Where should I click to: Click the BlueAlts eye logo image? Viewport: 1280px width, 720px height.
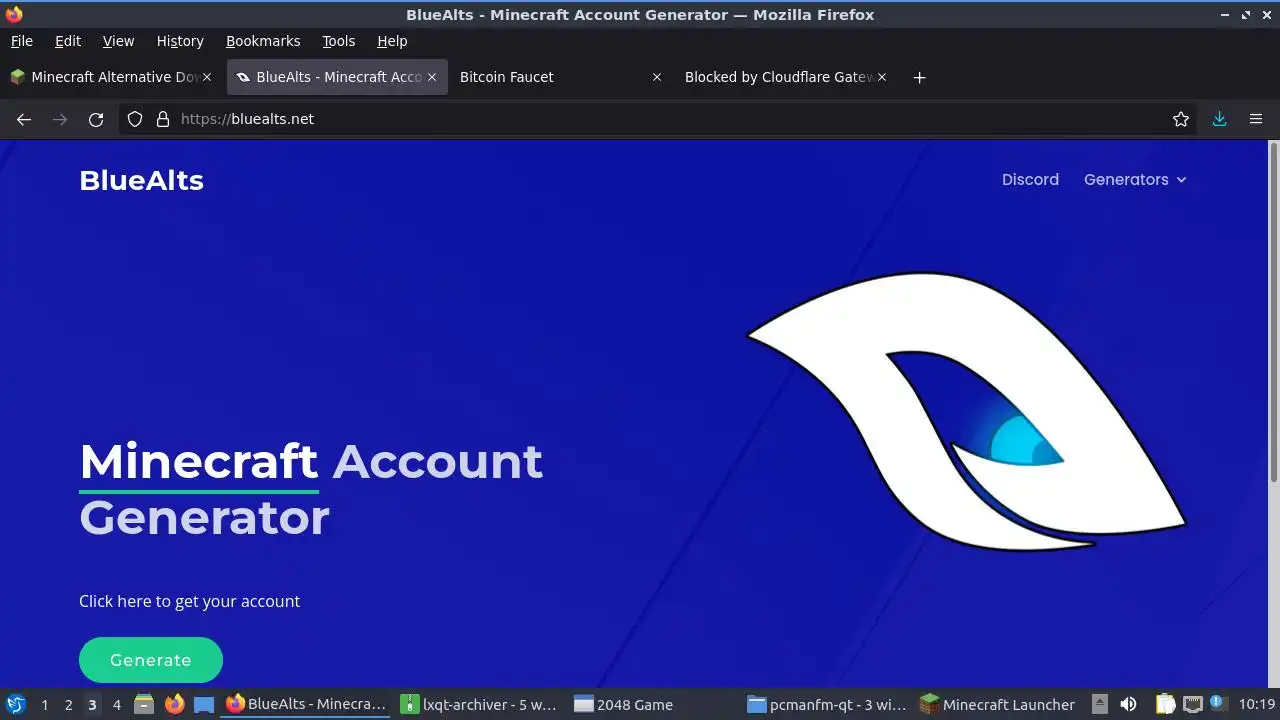(966, 411)
